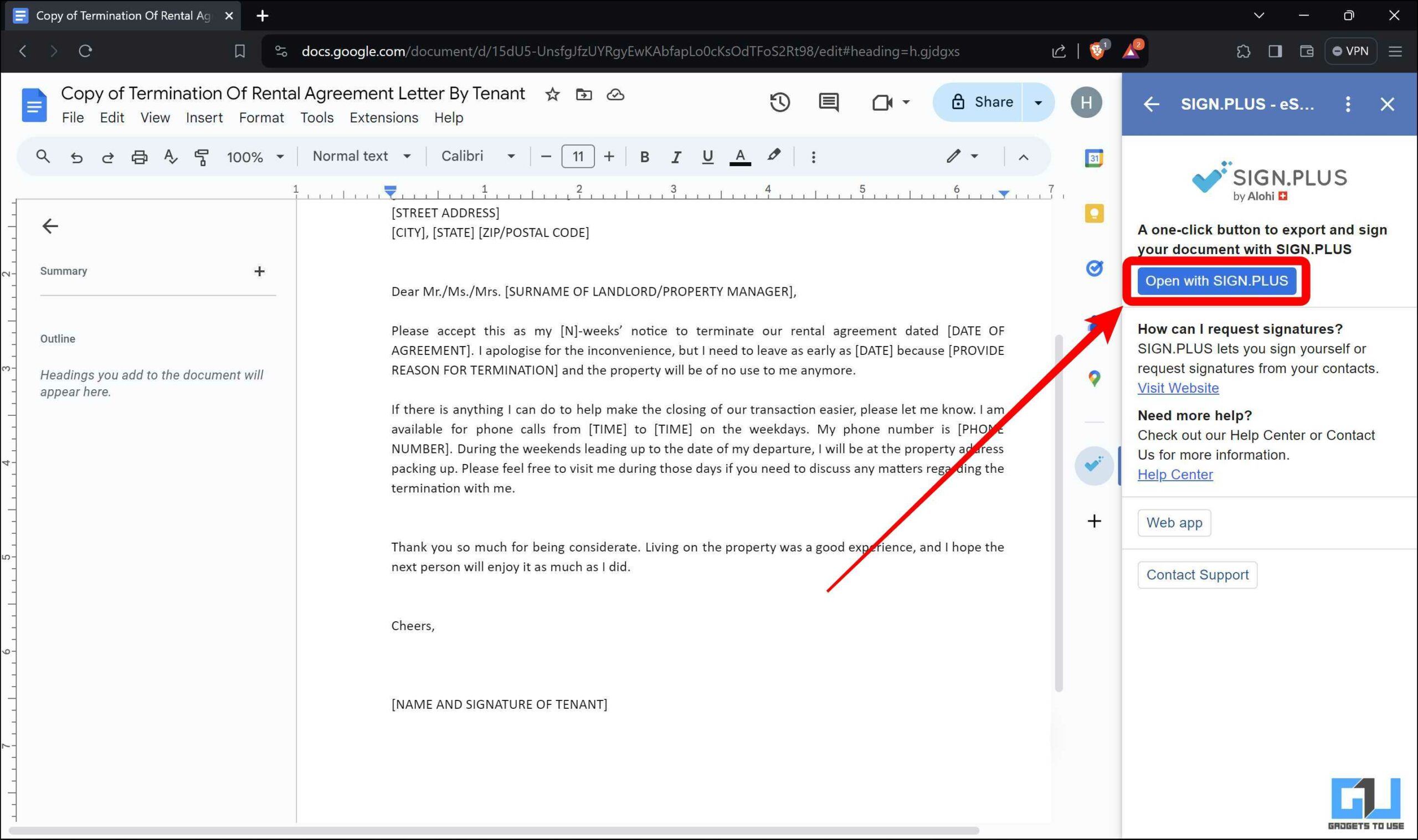Click Open with SIGN.PLUS button

click(x=1216, y=281)
